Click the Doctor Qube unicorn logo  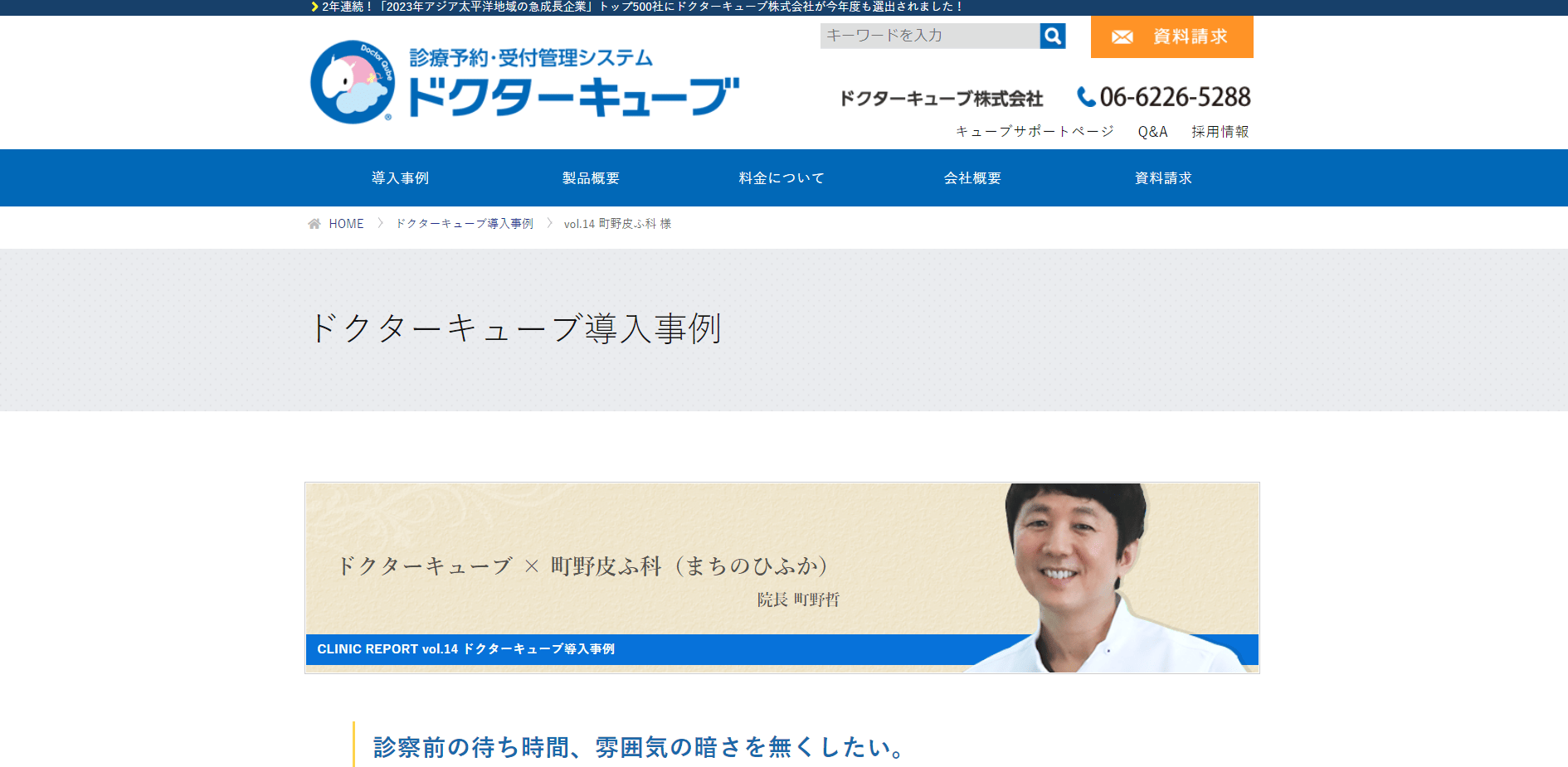point(353,82)
